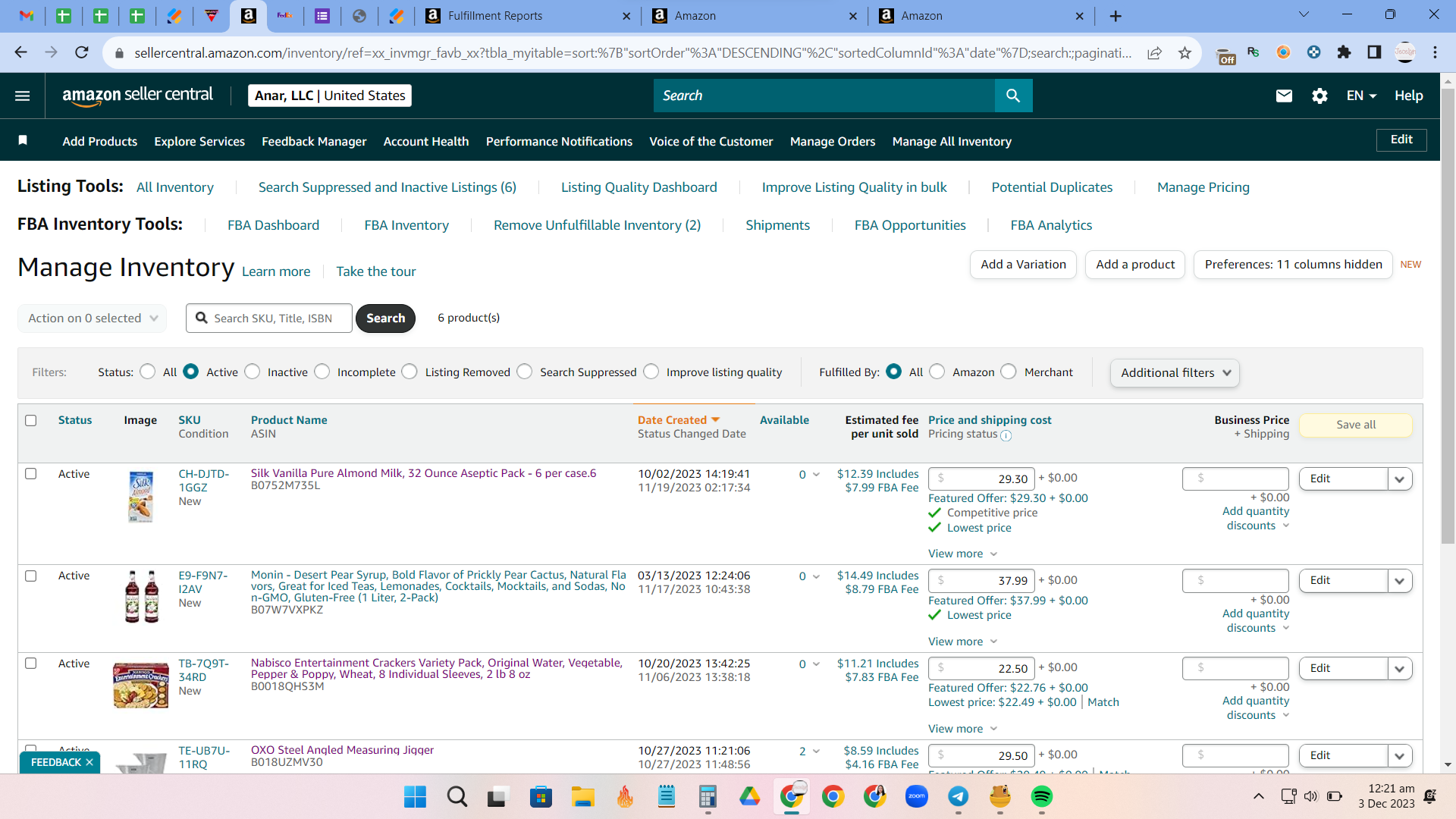Select Fulfilled By Merchant radio button

[x=1009, y=372]
